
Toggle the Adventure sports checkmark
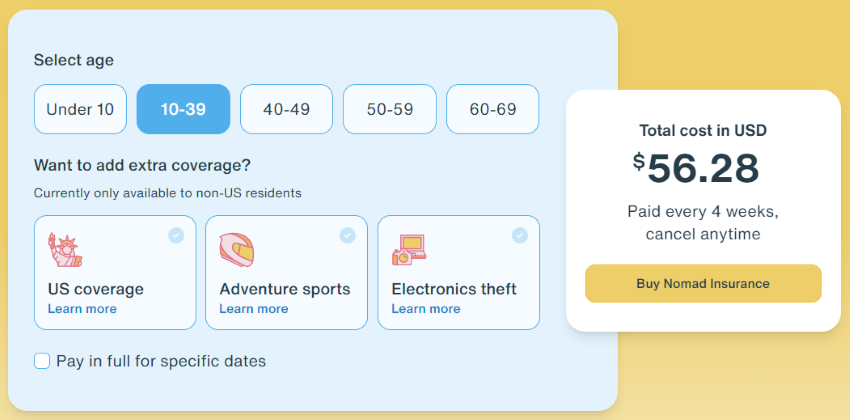[x=348, y=235]
